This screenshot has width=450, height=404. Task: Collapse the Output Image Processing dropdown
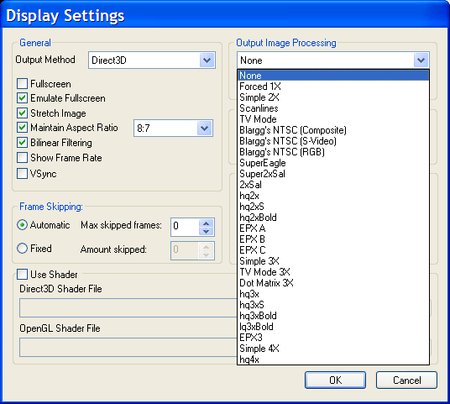click(421, 60)
